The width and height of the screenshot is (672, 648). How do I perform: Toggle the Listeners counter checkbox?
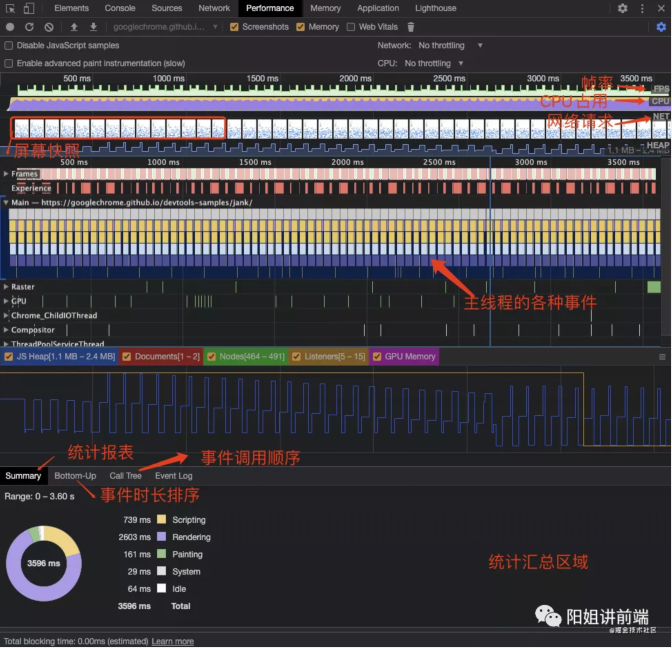(x=296, y=357)
